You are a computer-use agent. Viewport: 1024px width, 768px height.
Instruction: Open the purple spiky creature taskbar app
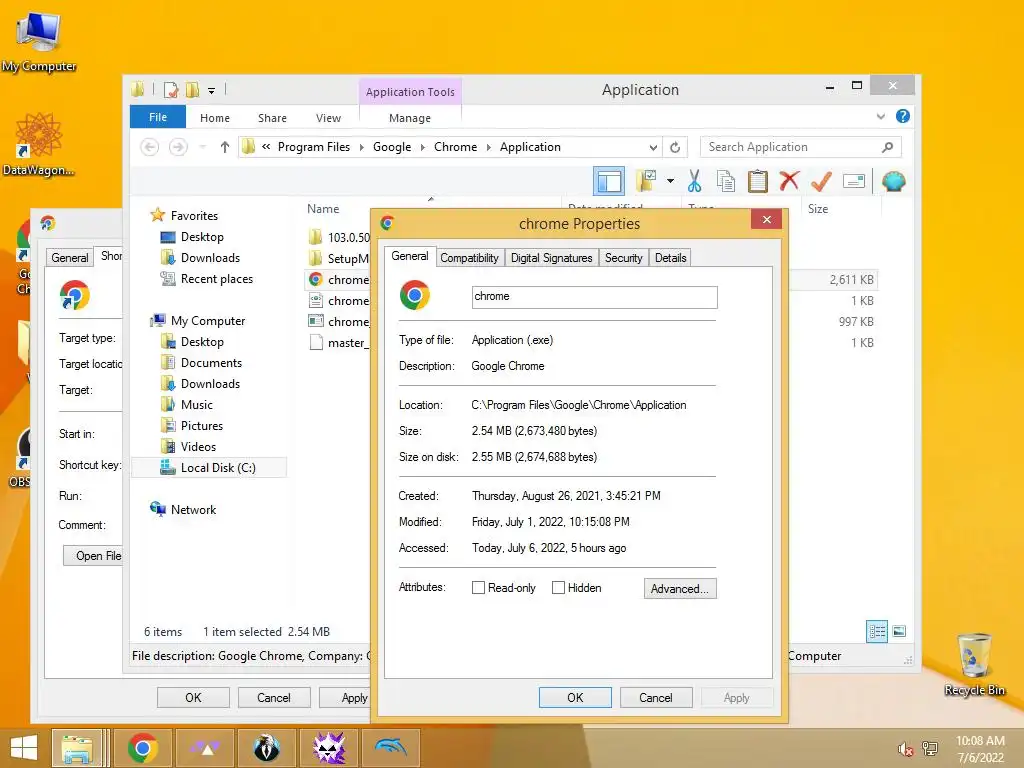click(x=328, y=748)
